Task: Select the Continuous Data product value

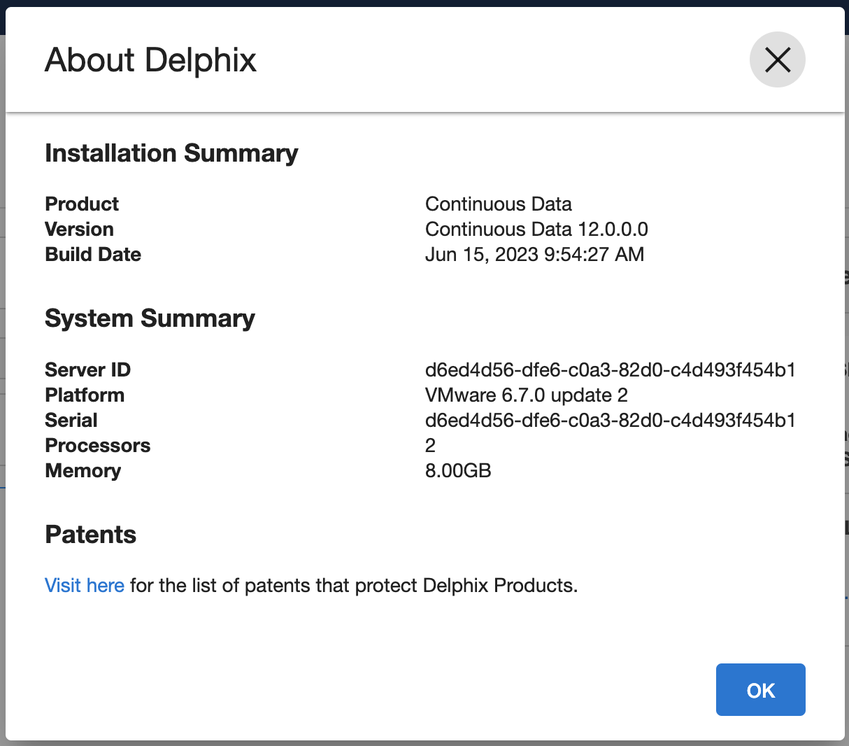Action: (x=498, y=204)
